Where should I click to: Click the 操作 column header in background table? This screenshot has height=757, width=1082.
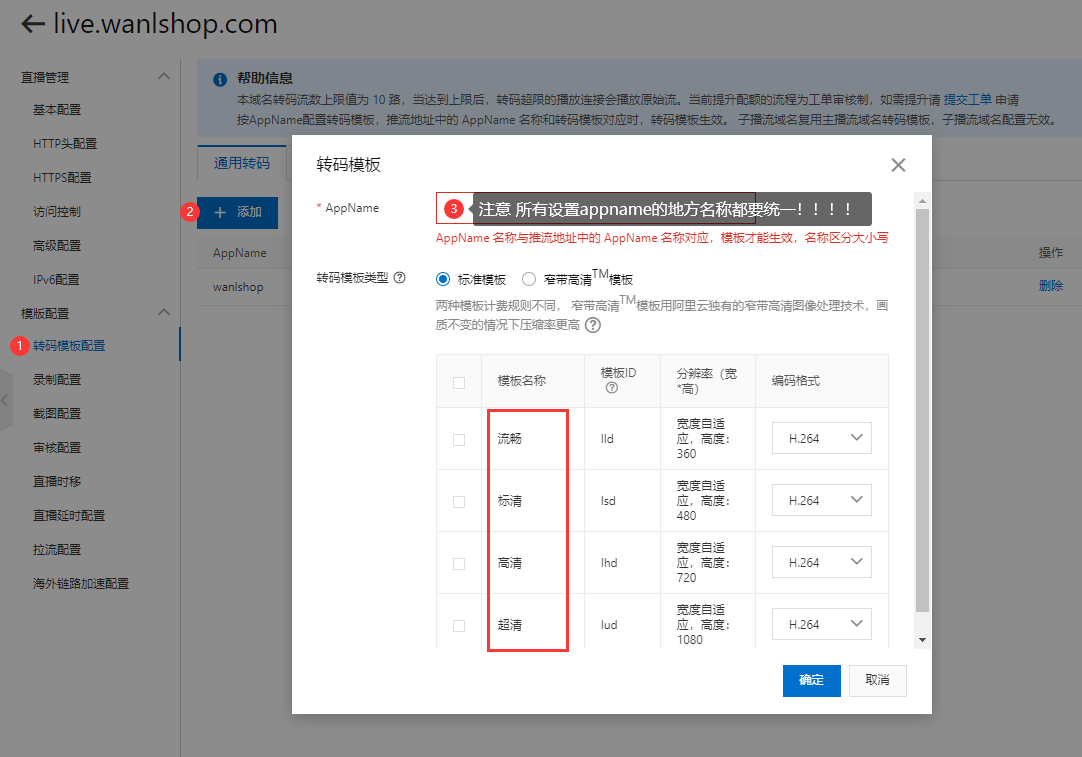1051,253
